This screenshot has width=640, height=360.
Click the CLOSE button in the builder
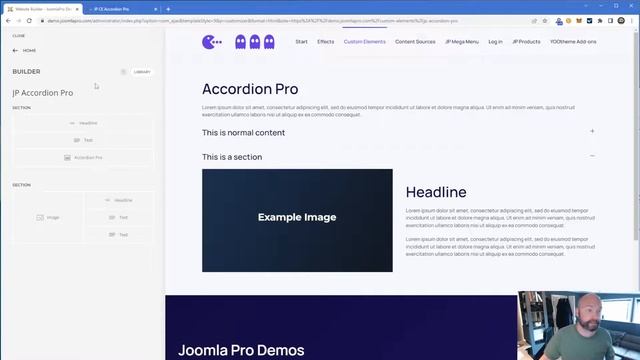click(19, 36)
